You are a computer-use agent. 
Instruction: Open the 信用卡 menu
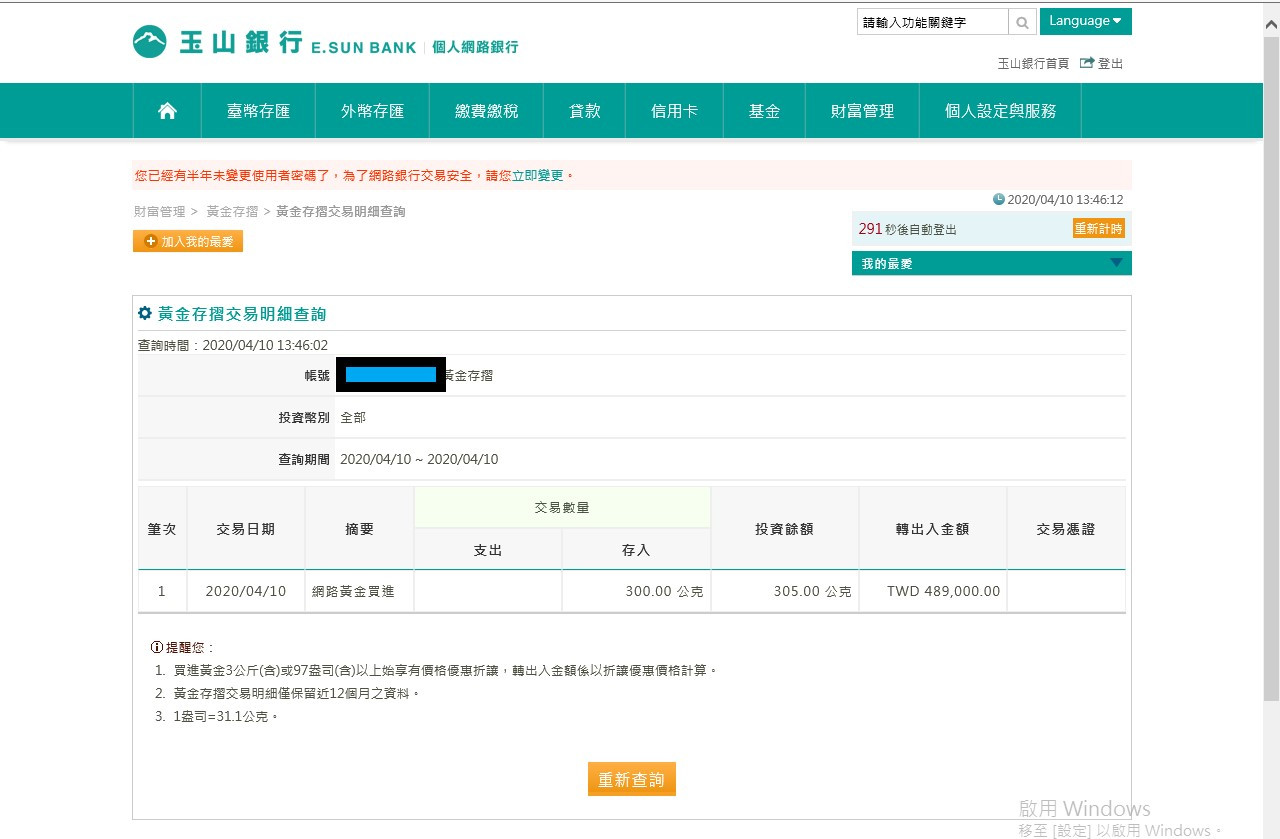674,111
